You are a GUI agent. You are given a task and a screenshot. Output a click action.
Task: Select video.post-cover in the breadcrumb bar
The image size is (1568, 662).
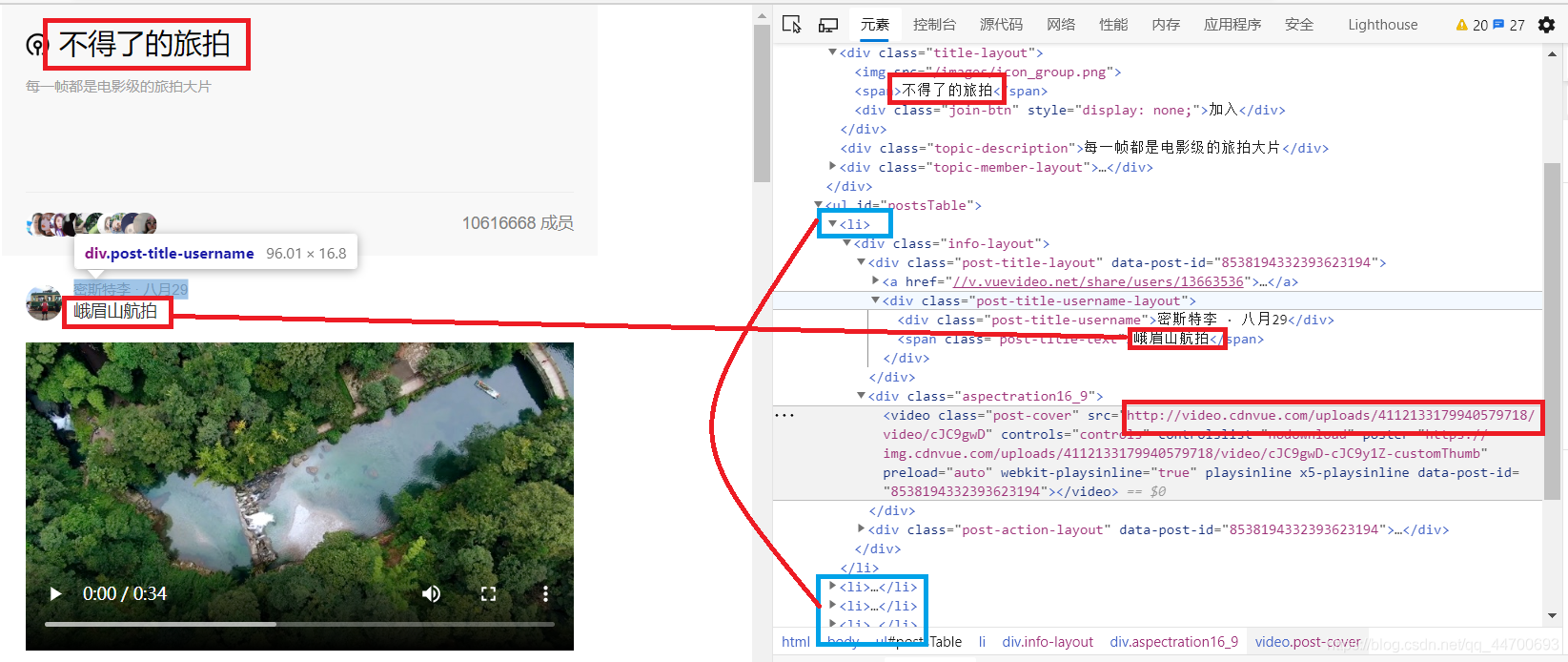(1308, 642)
